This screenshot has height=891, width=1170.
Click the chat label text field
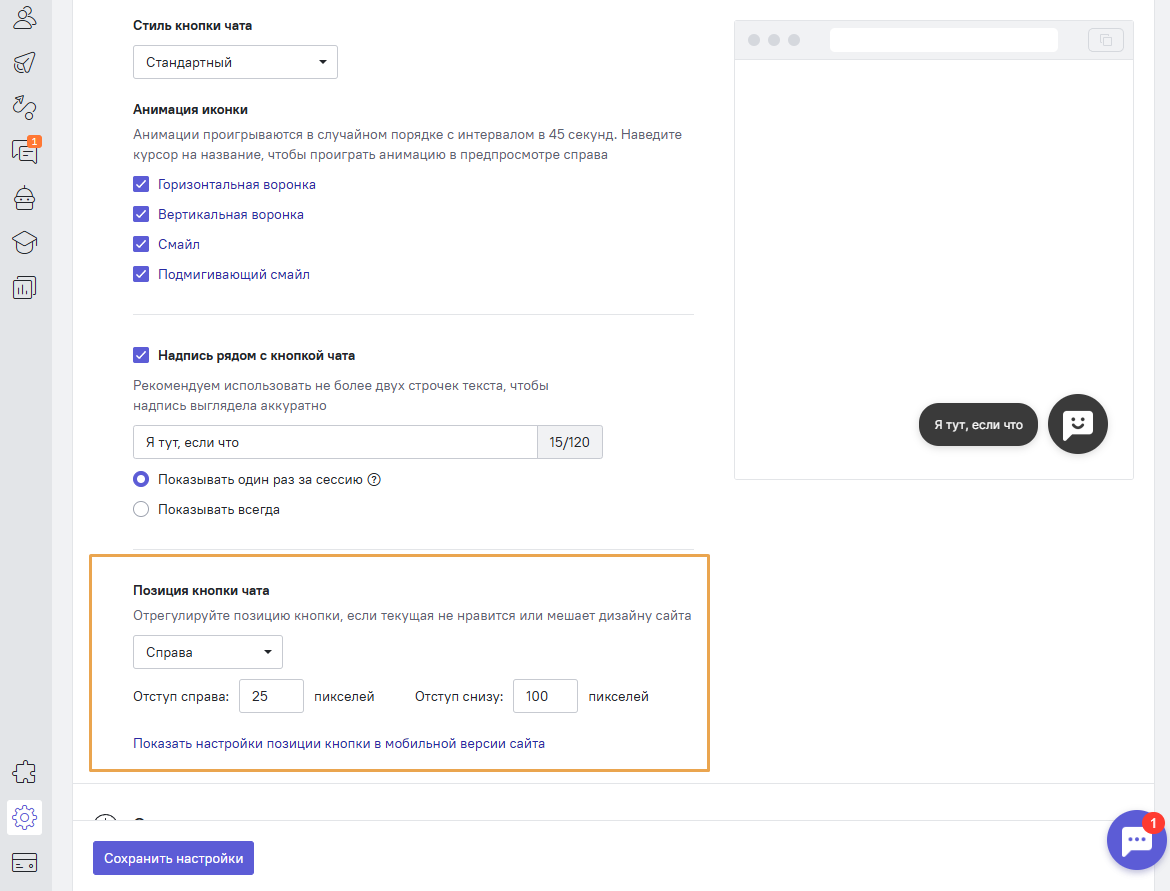click(335, 442)
